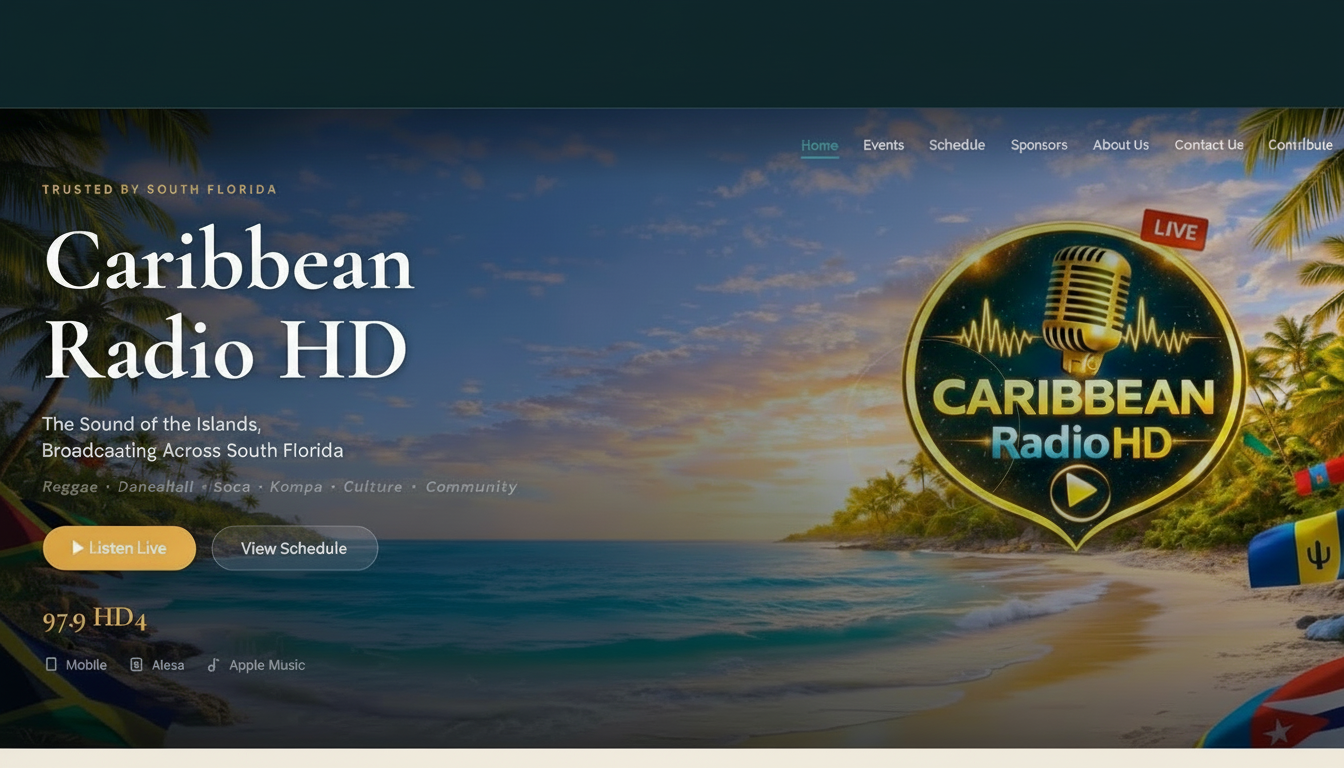Open the Schedule menu item
Image resolution: width=1344 pixels, height=768 pixels.
point(957,144)
